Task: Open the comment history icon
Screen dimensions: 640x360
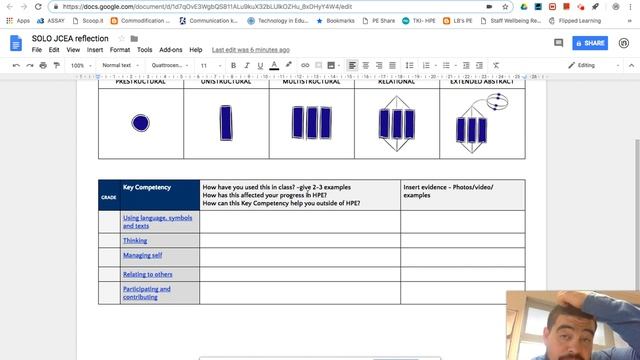Action: [558, 43]
